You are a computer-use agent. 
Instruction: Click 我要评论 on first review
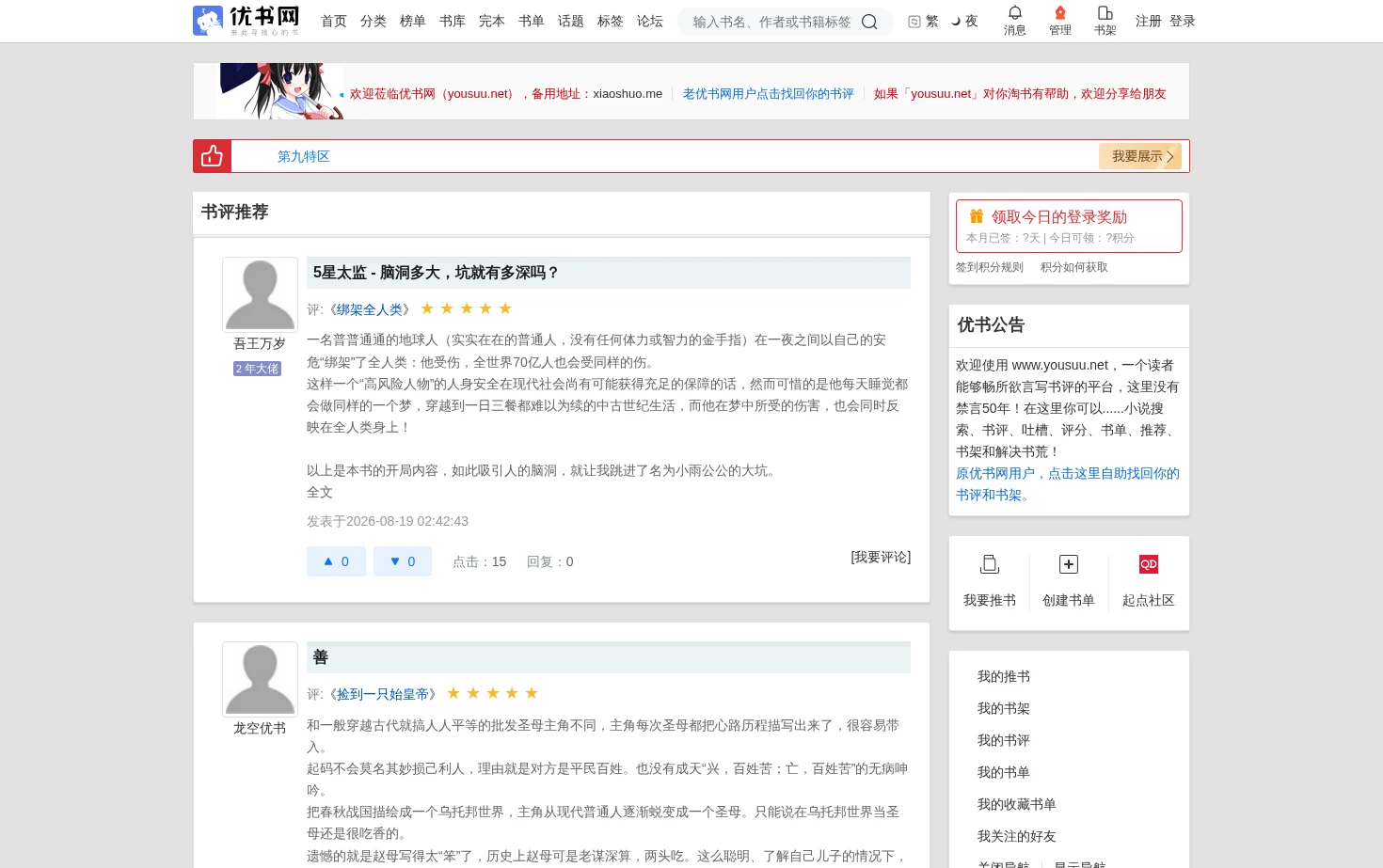[881, 557]
